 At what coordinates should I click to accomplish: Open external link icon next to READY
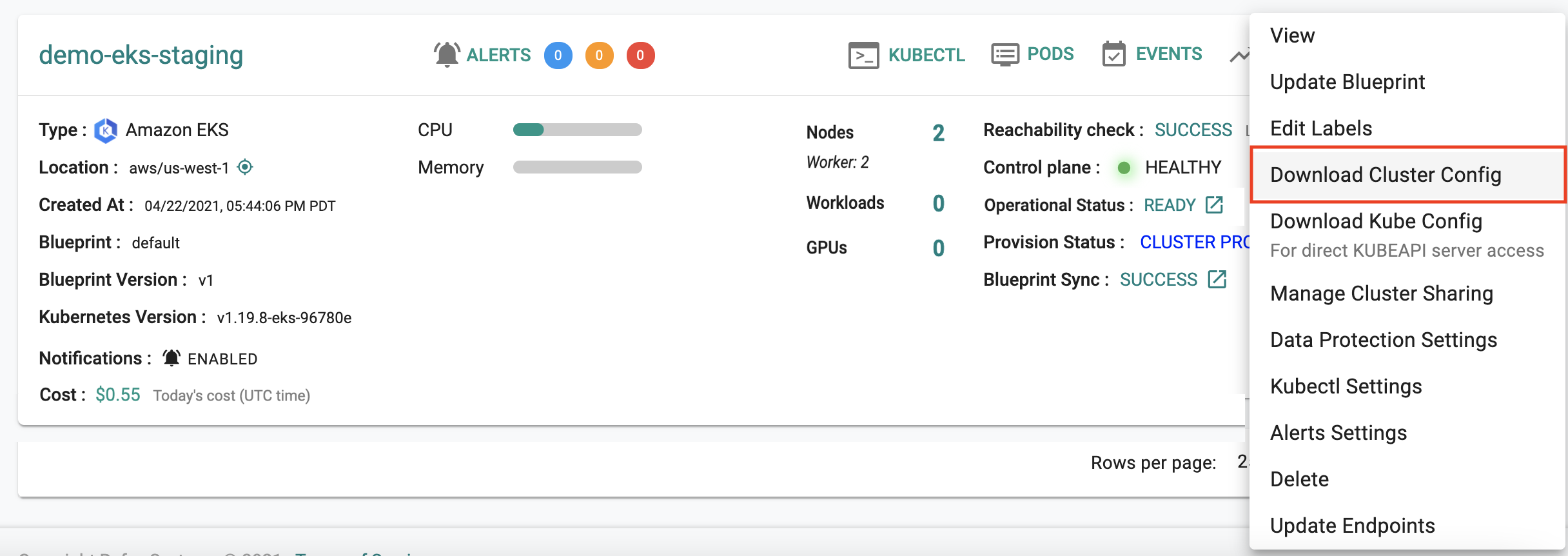1214,204
